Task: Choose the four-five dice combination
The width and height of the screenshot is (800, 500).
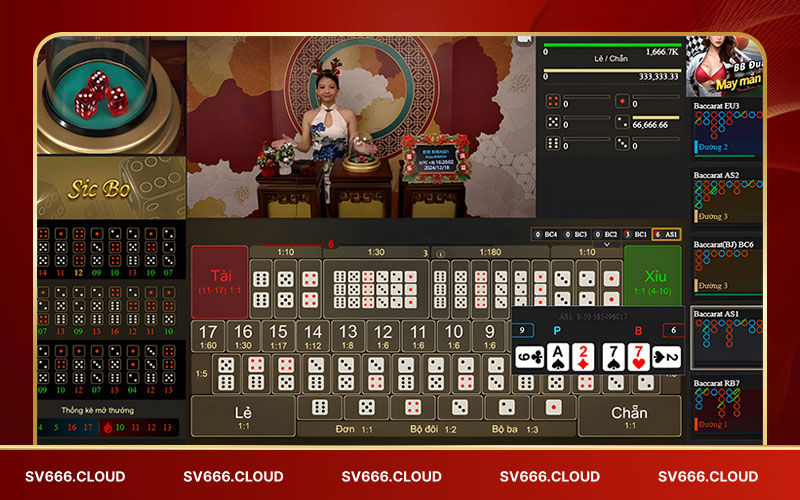Action: (286, 373)
